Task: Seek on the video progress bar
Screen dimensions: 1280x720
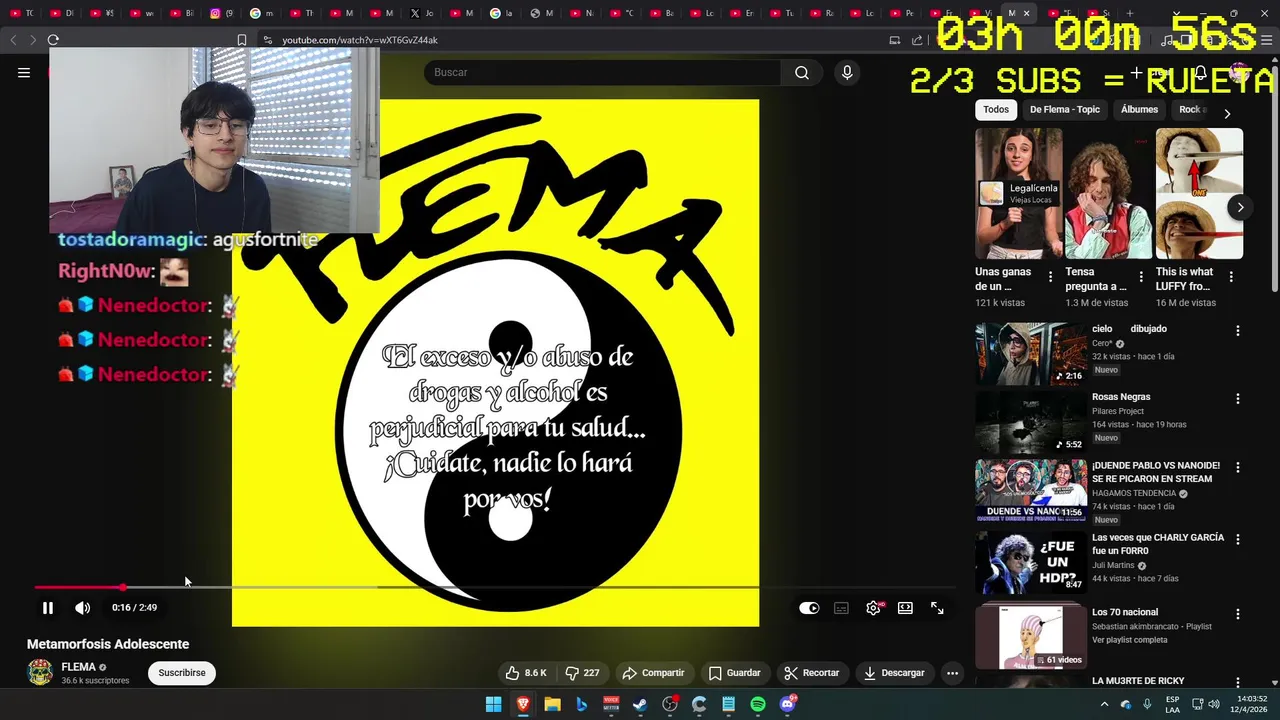Action: click(495, 587)
